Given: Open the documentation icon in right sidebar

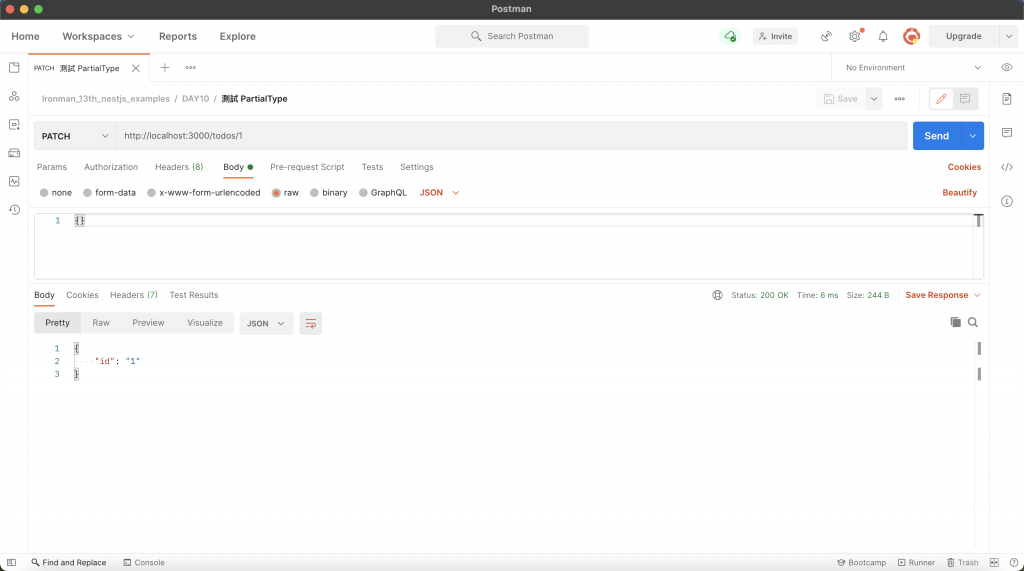Looking at the screenshot, I should click(x=1006, y=99).
